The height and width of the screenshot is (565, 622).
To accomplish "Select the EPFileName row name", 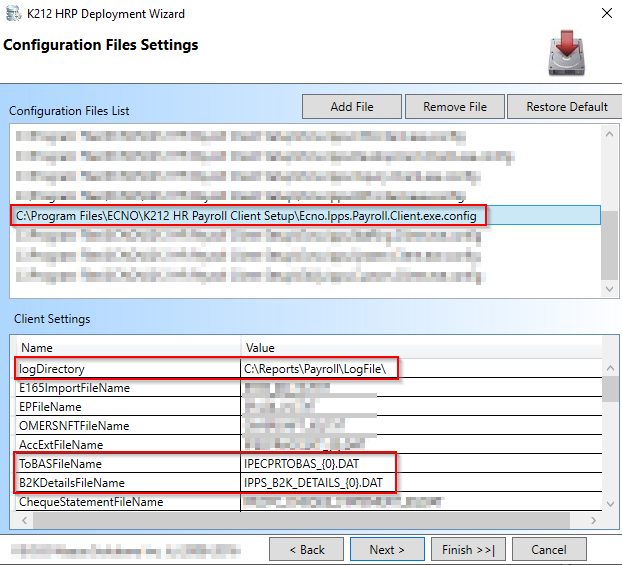I will click(128, 407).
